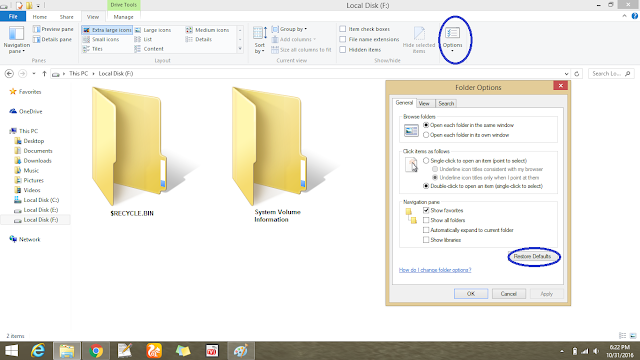Switch layout to Medium icons
This screenshot has height=360, width=640.
click(x=208, y=30)
